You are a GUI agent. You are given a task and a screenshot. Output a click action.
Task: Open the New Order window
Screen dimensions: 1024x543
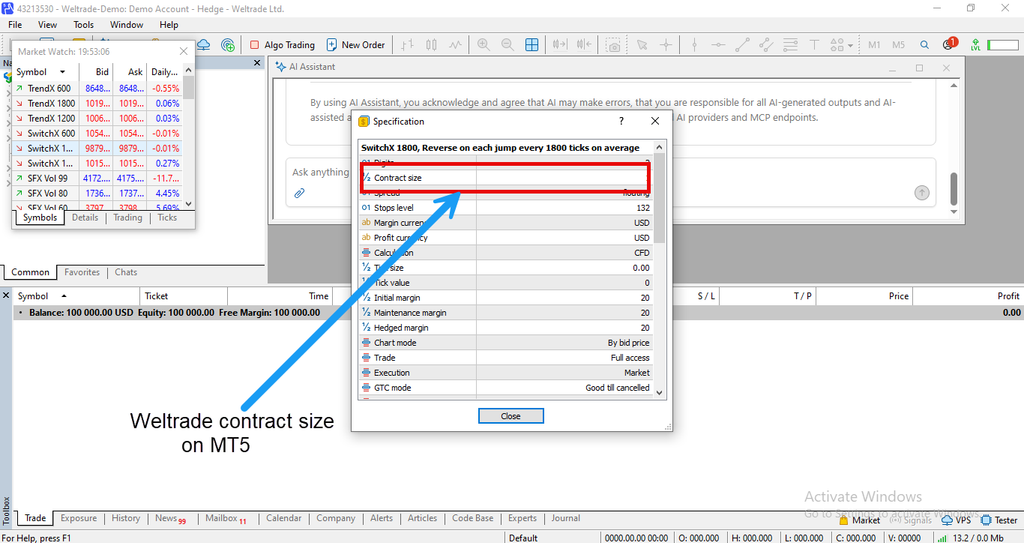coord(356,45)
